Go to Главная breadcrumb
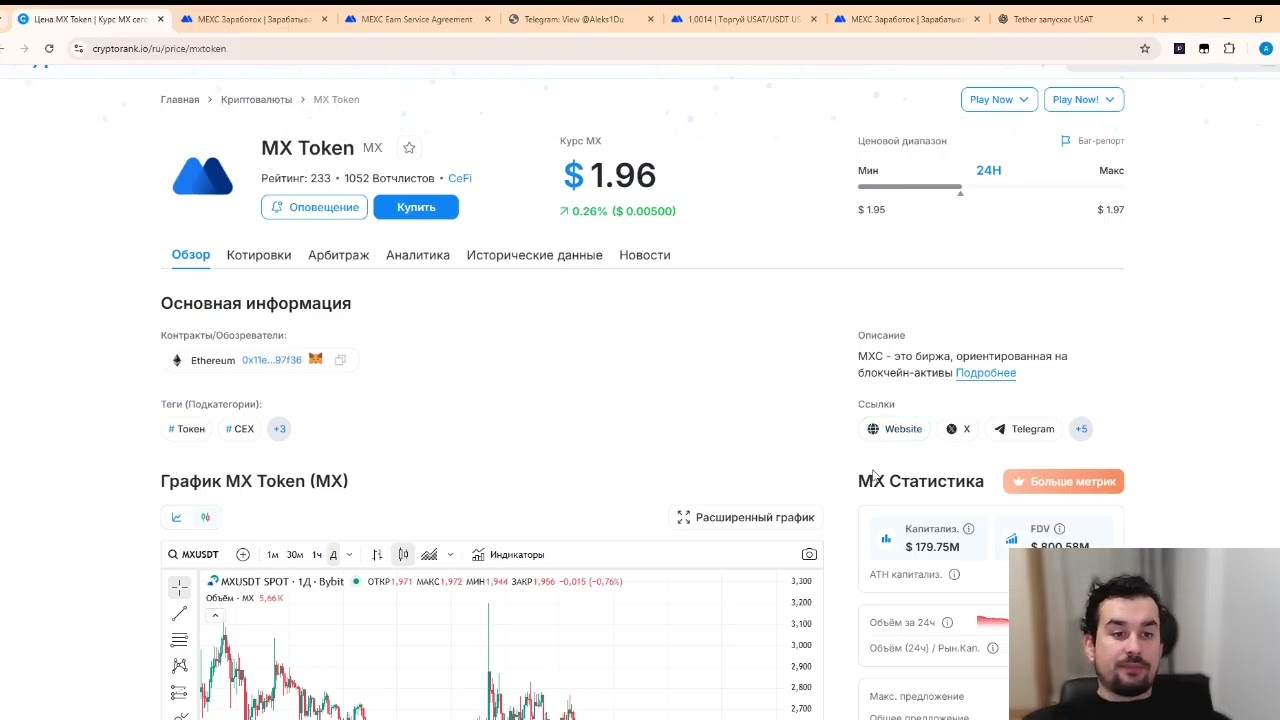Viewport: 1280px width, 720px height. click(180, 99)
